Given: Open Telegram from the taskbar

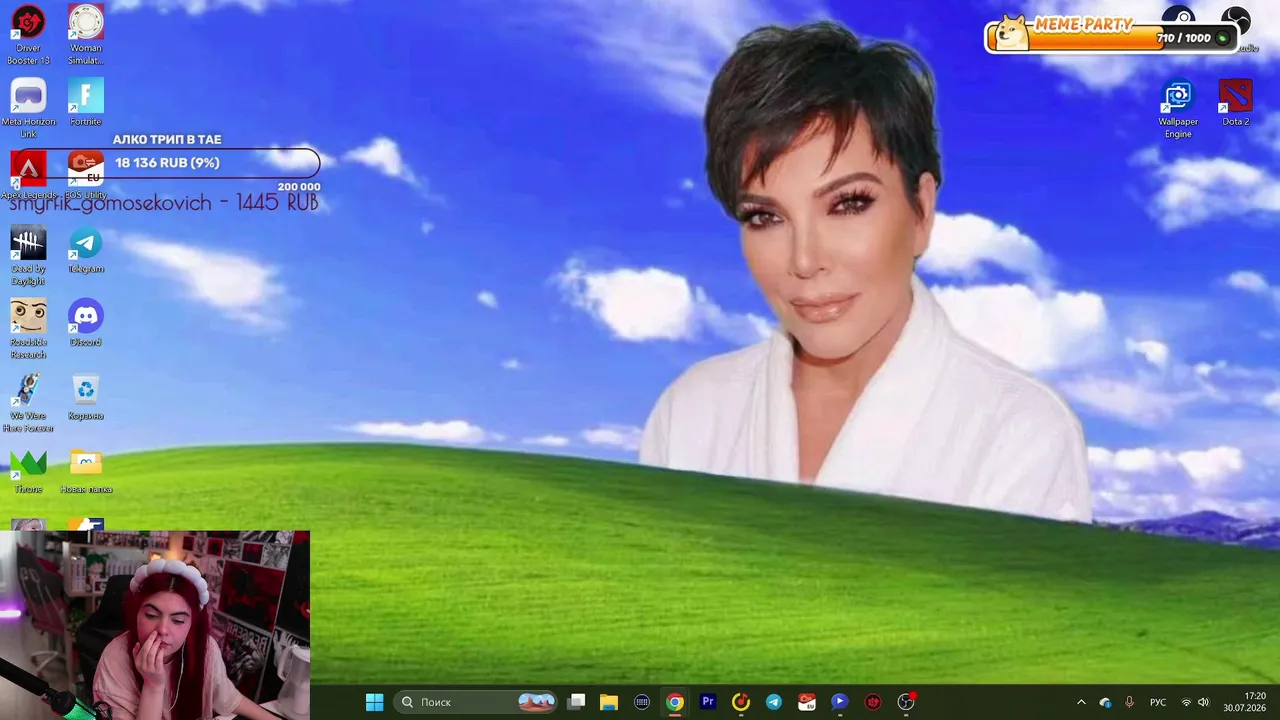Looking at the screenshot, I should (774, 702).
